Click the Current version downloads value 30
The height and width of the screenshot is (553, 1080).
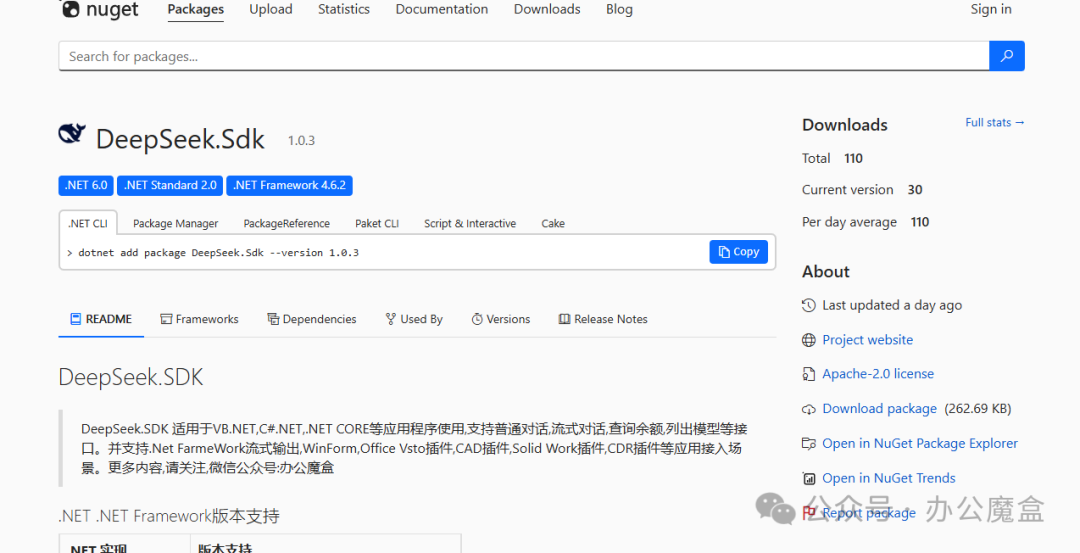[915, 189]
